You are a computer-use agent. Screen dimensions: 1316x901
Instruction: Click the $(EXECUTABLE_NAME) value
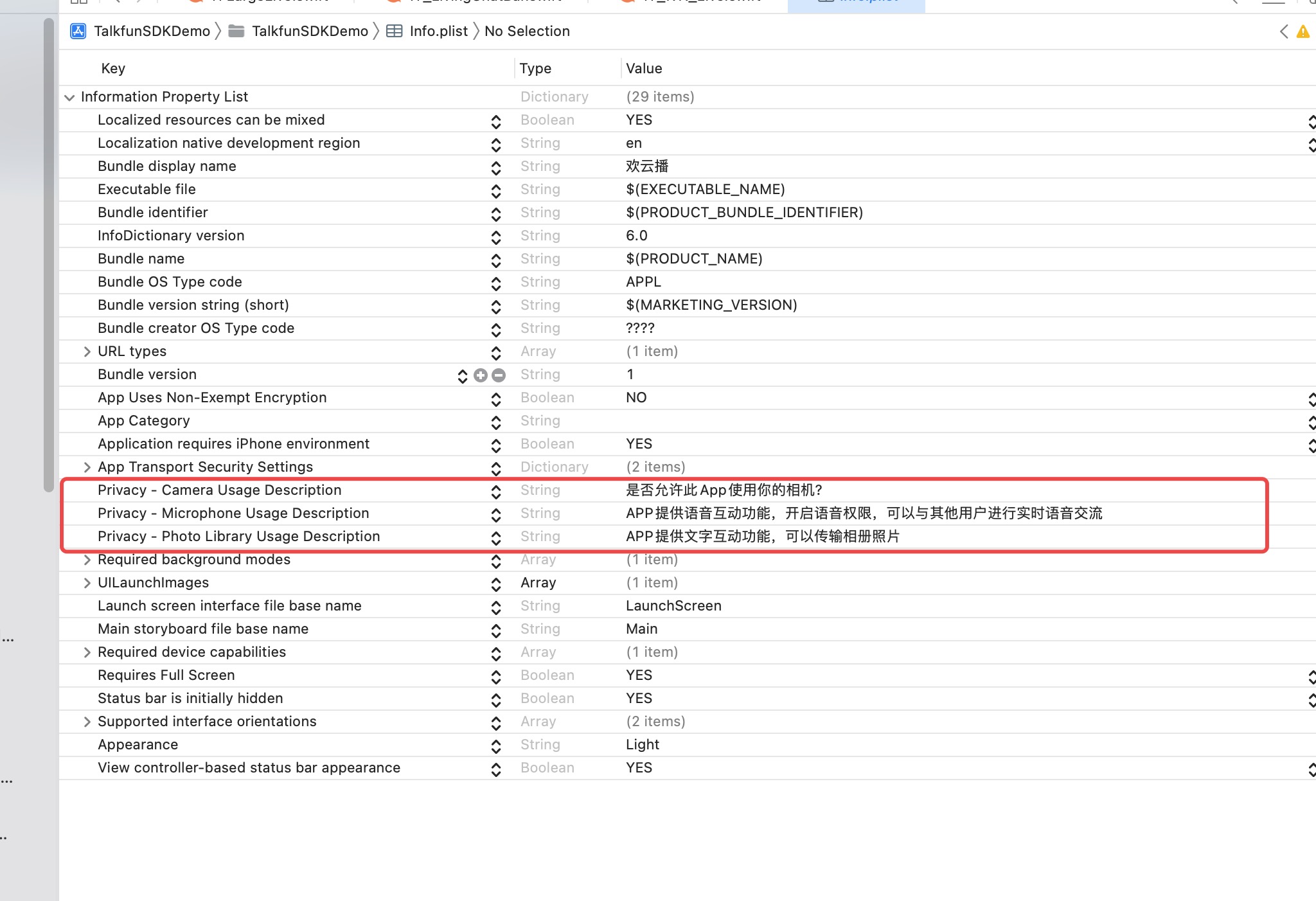(x=706, y=190)
